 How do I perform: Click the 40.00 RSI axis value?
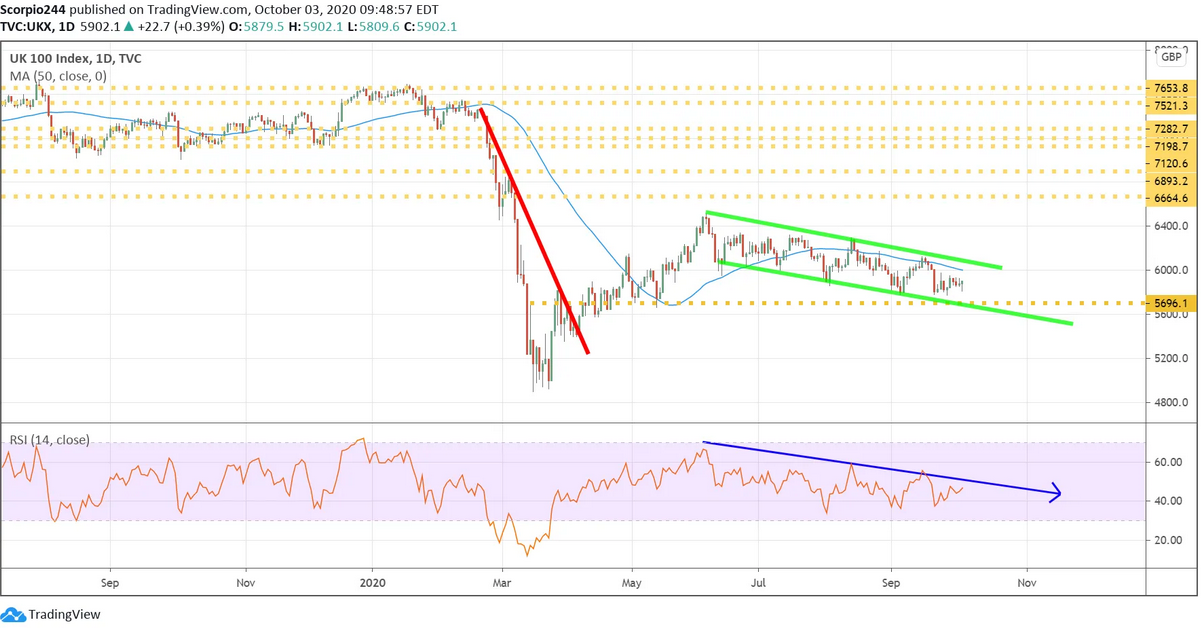(1166, 501)
